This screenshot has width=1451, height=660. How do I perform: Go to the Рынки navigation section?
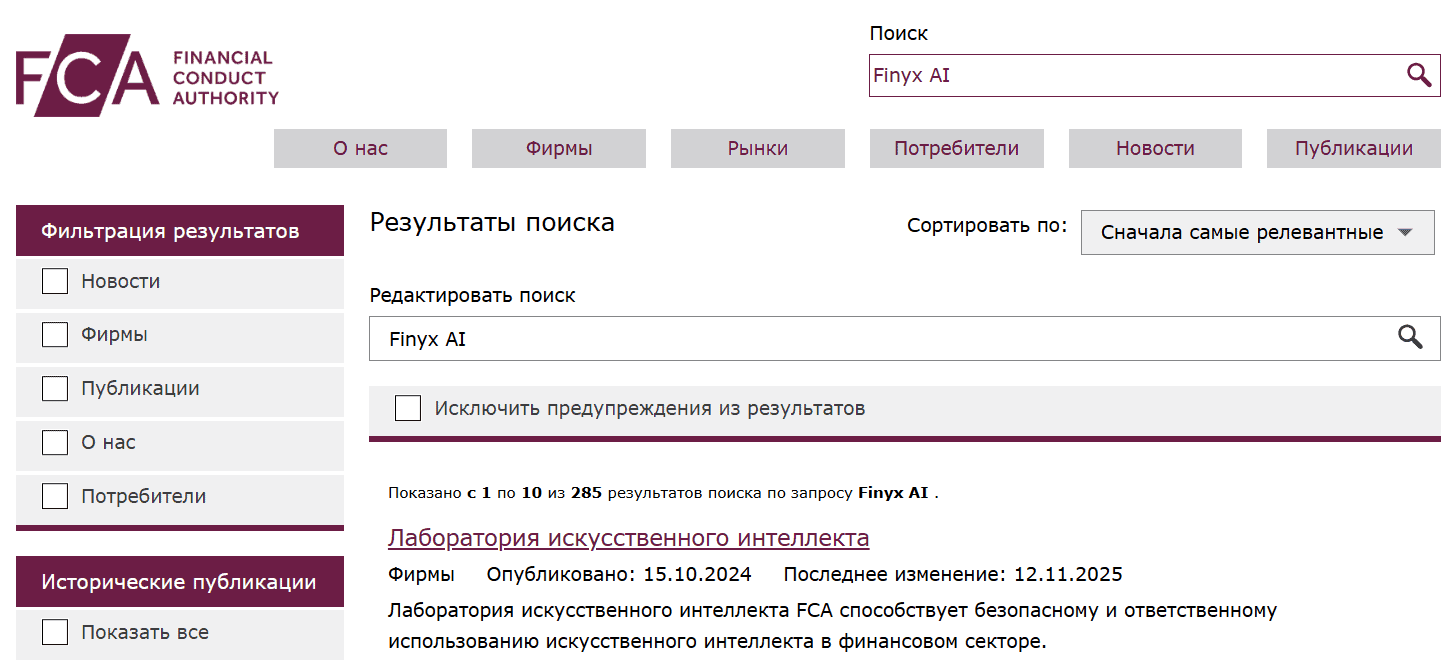757,149
